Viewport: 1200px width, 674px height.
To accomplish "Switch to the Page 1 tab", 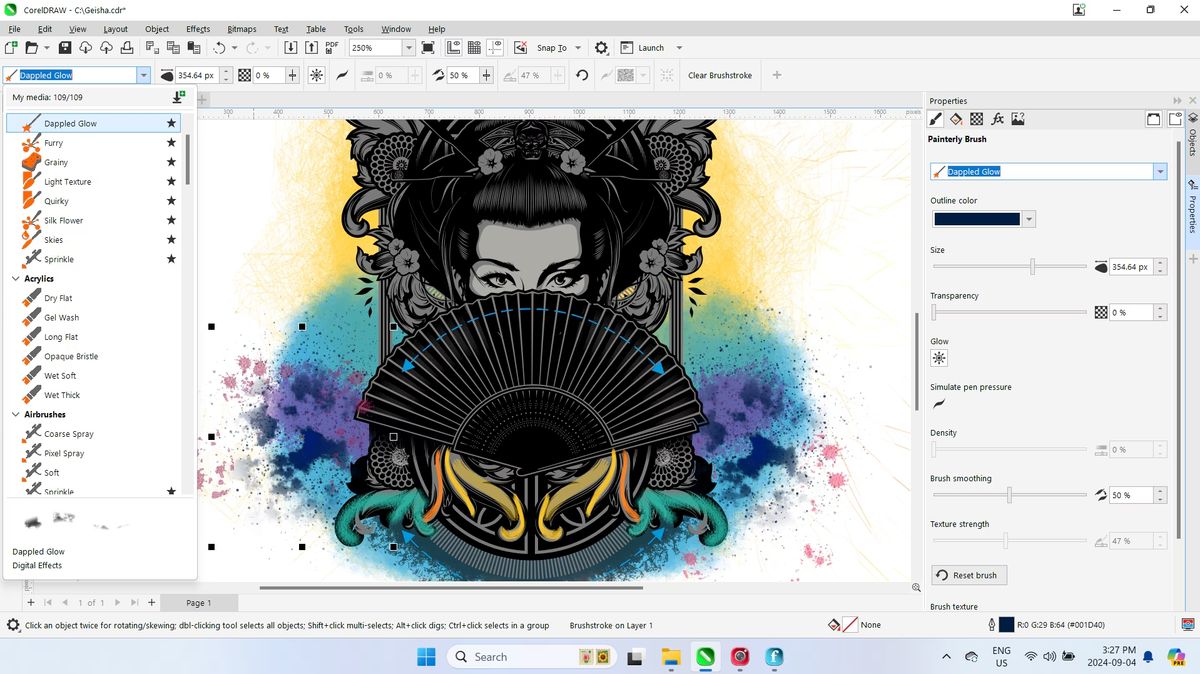I will click(x=198, y=603).
